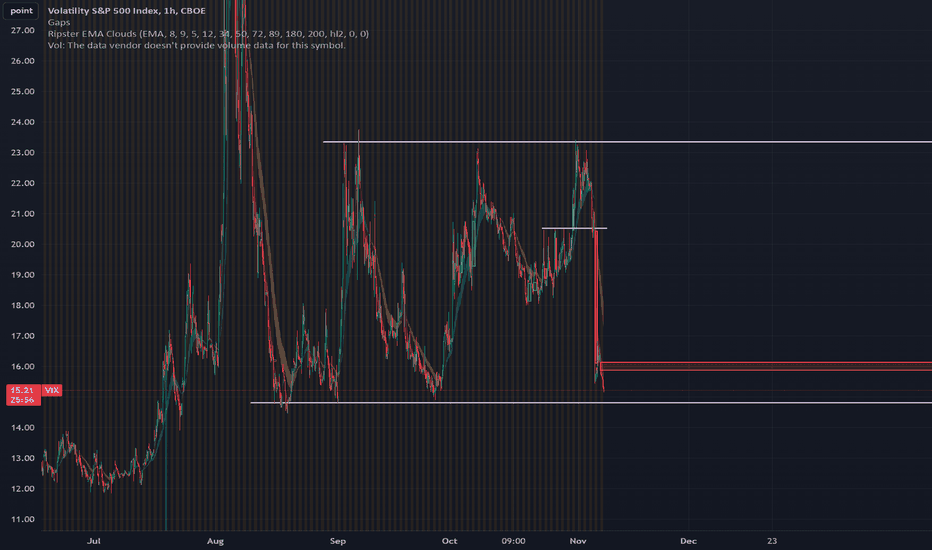Click the 21.00 price axis label
The image size is (932, 550).
click(23, 213)
